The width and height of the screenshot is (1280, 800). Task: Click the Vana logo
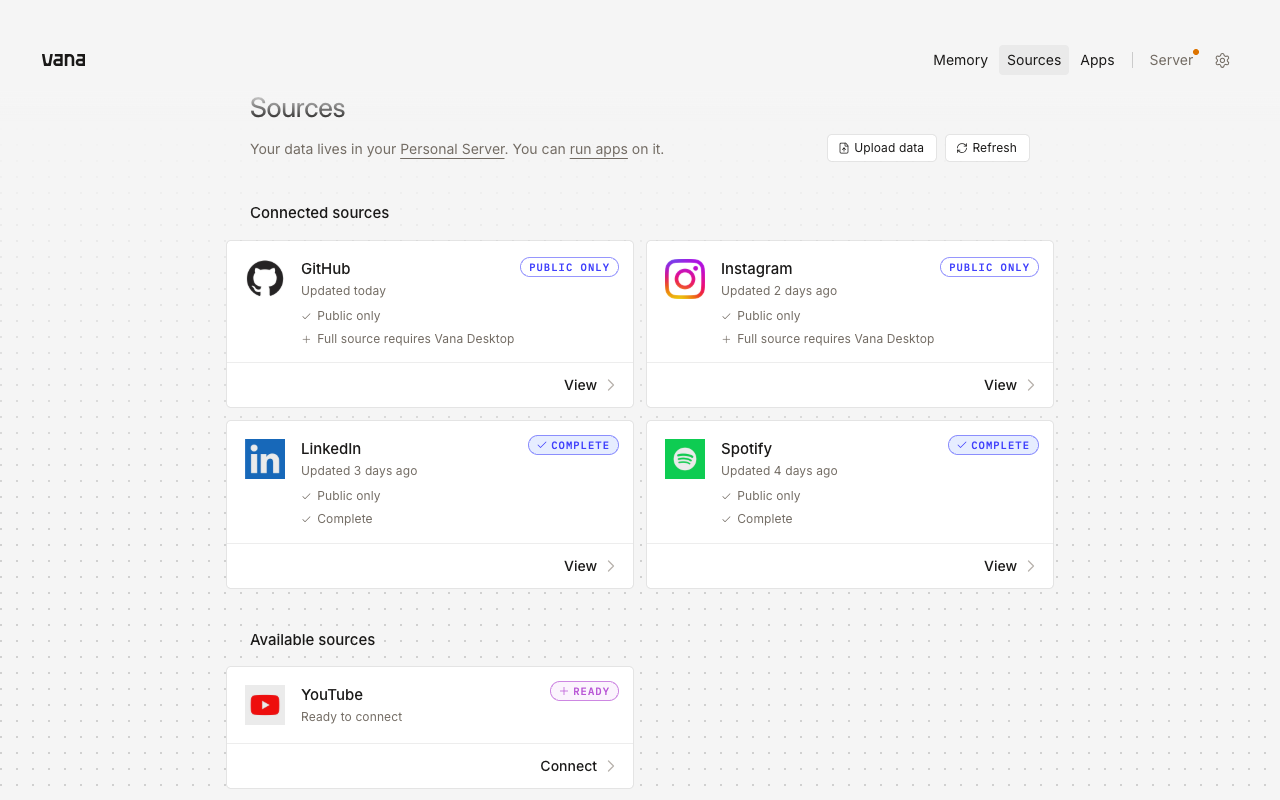[63, 60]
